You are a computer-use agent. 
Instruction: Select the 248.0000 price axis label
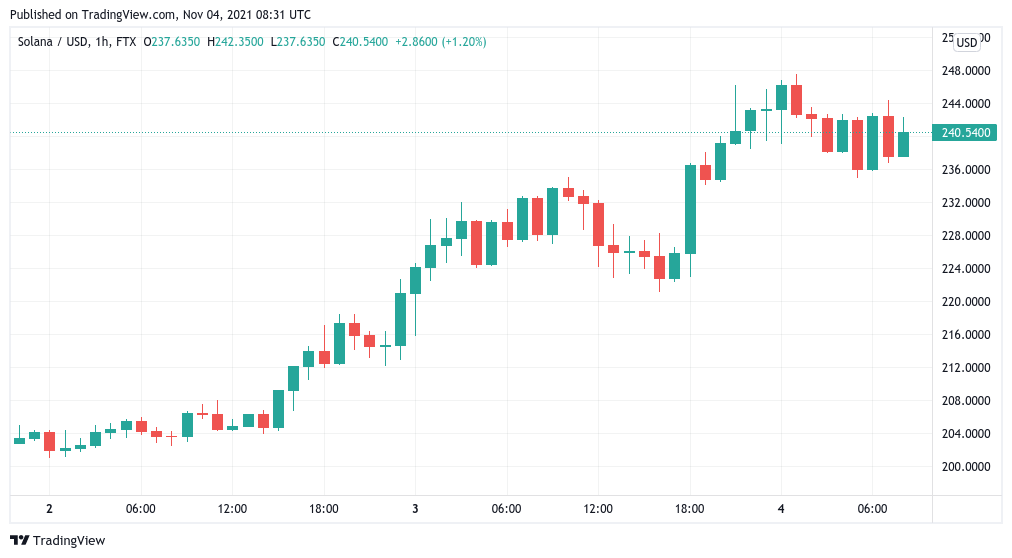coord(966,71)
